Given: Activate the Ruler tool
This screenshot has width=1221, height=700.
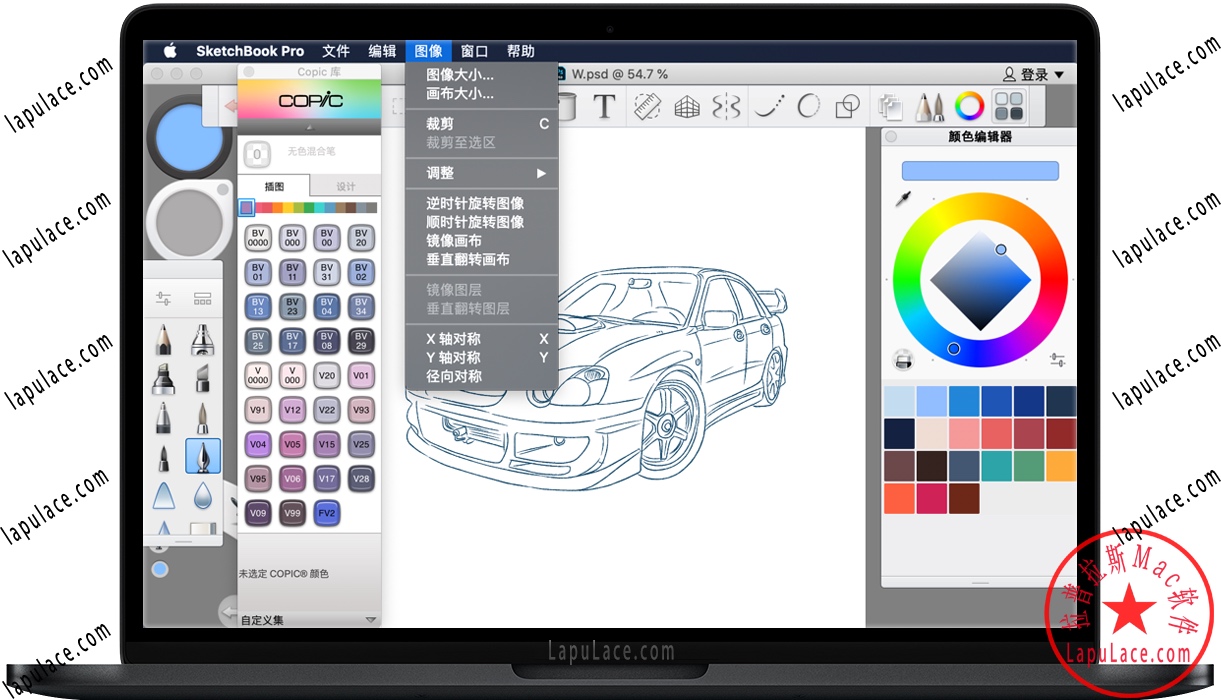Looking at the screenshot, I should pyautogui.click(x=649, y=105).
